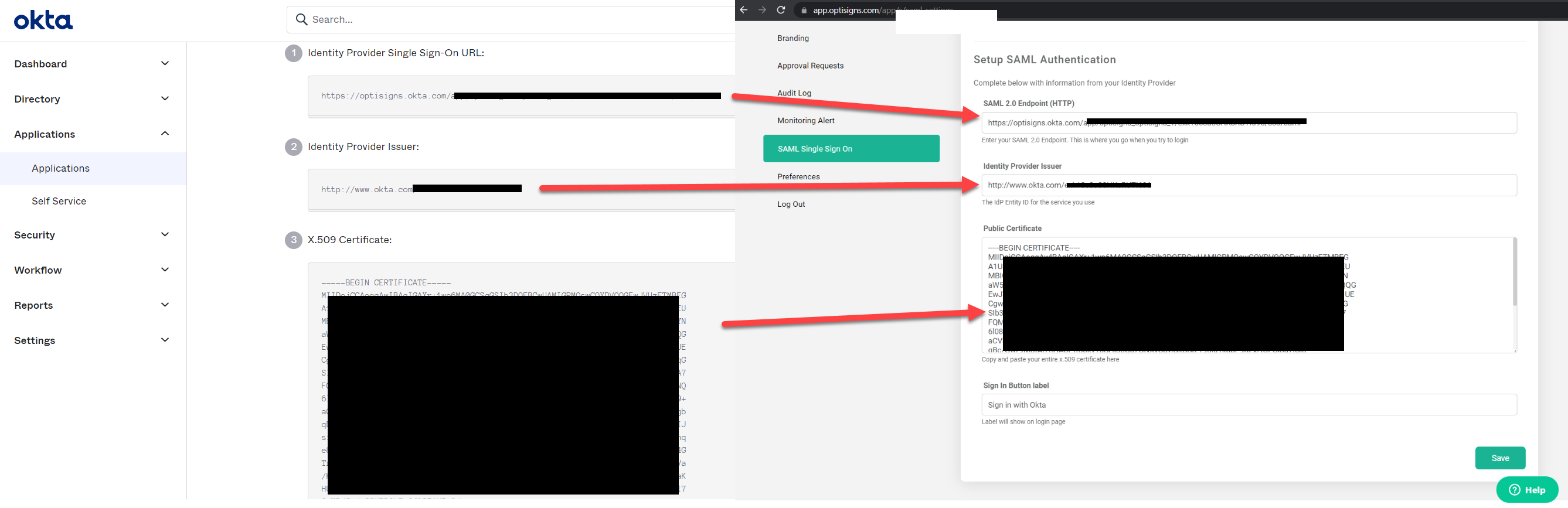Viewport: 1568px width, 508px height.
Task: Open Monitoring Alert in OptiSigns menu
Action: click(x=805, y=121)
